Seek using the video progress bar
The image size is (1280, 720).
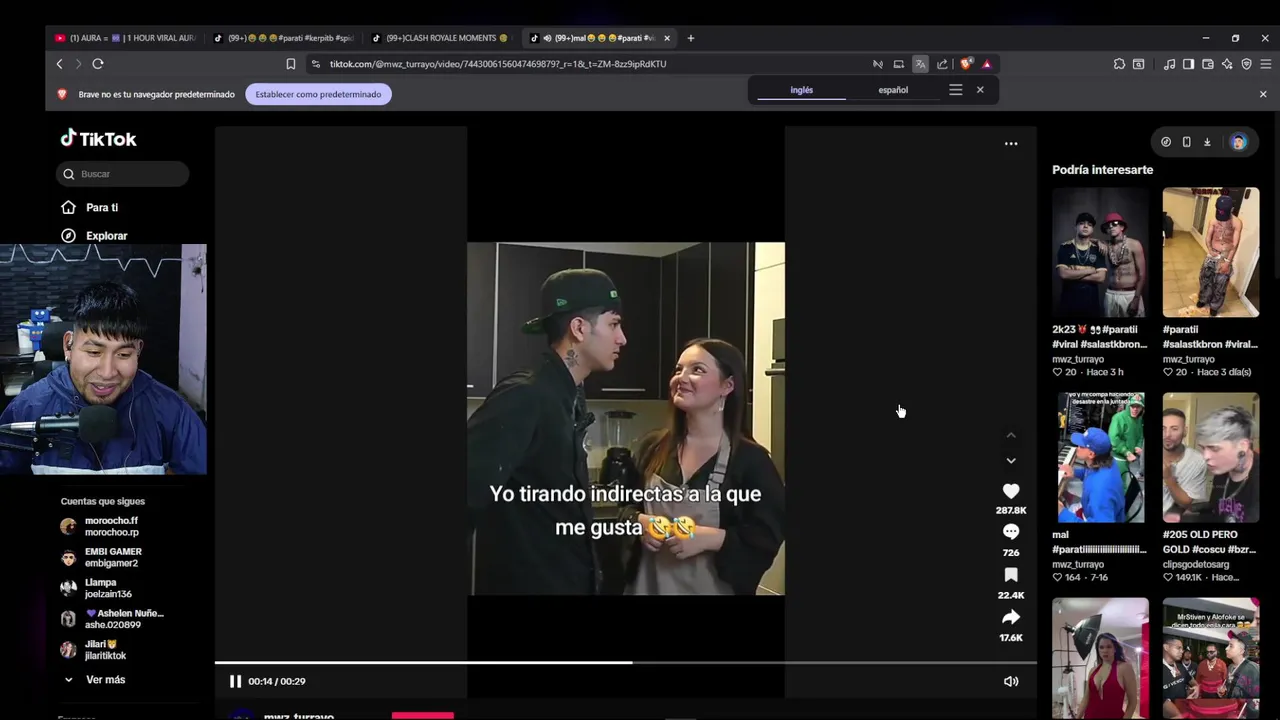click(626, 662)
